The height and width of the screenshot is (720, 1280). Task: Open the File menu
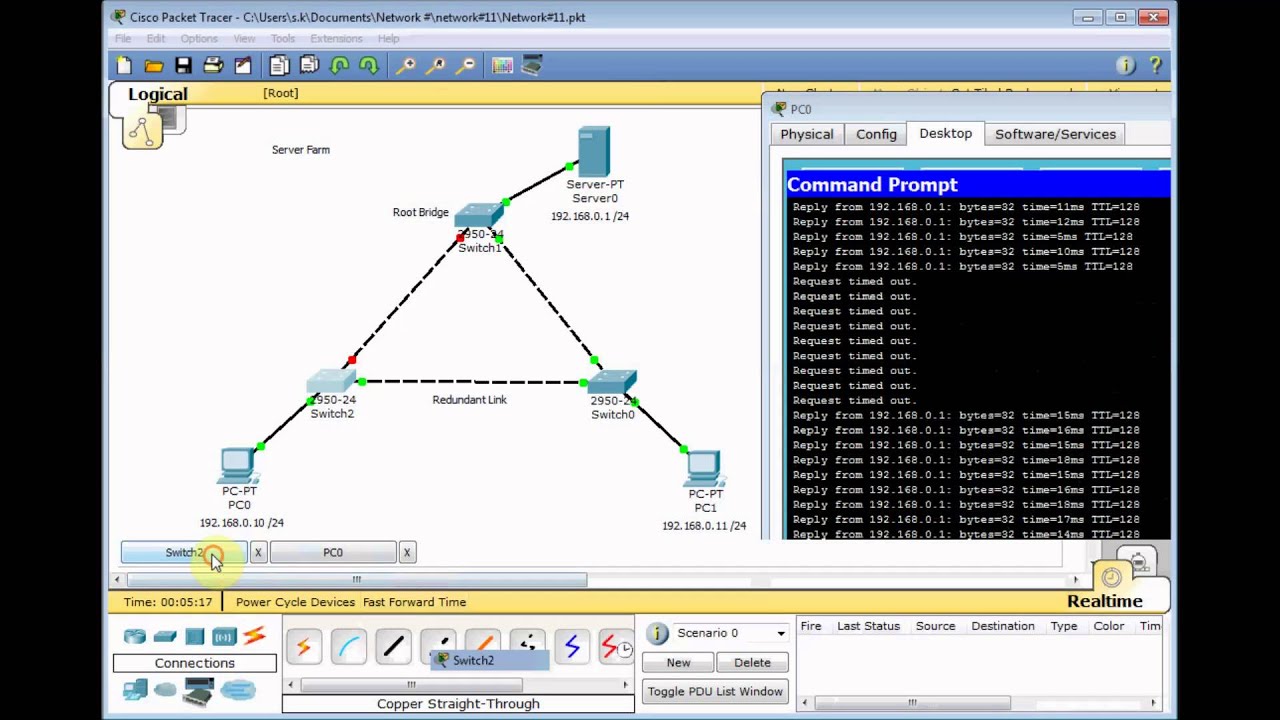click(123, 39)
